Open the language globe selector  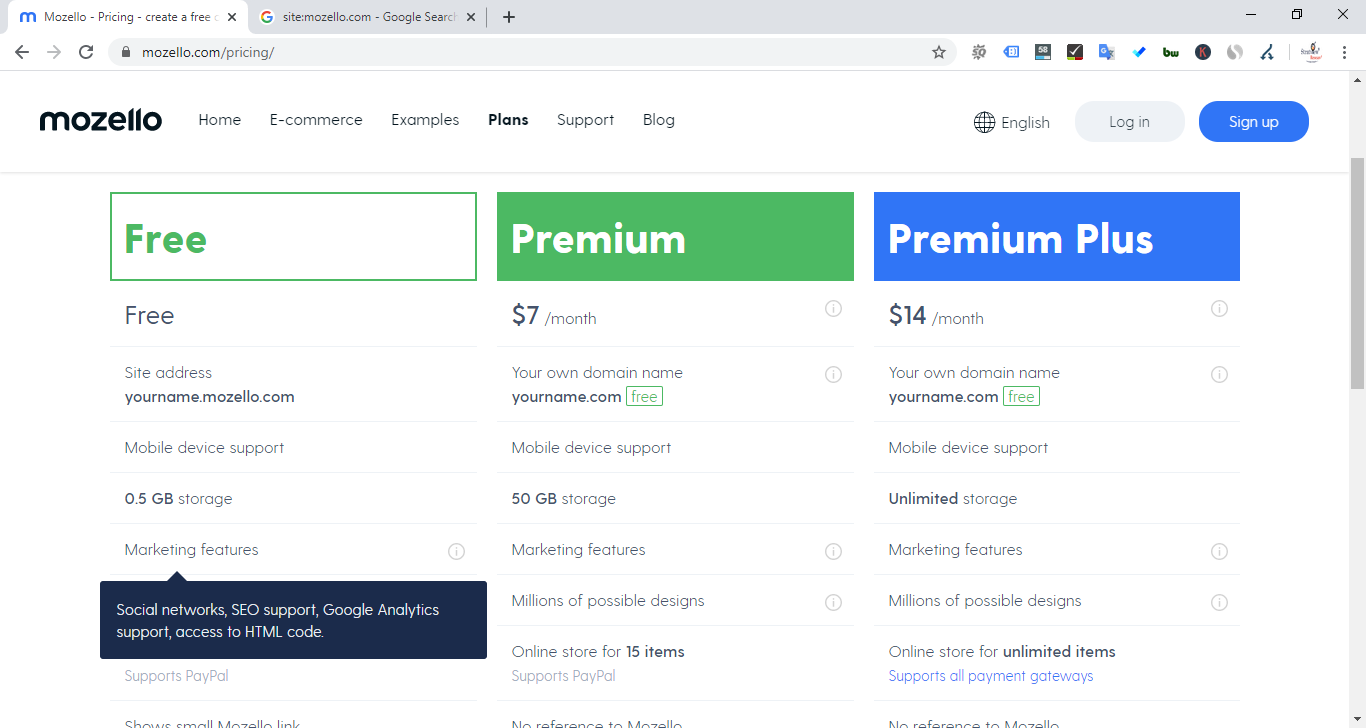(985, 122)
